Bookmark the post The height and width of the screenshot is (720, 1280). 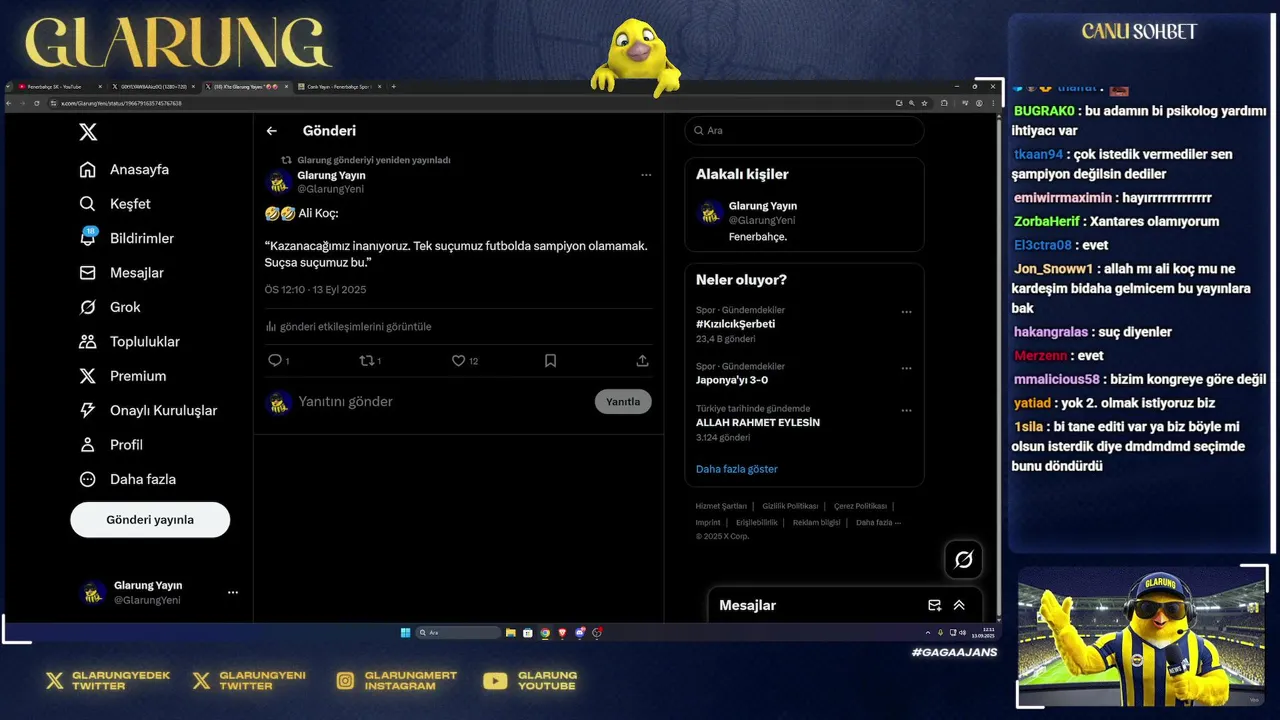click(550, 361)
